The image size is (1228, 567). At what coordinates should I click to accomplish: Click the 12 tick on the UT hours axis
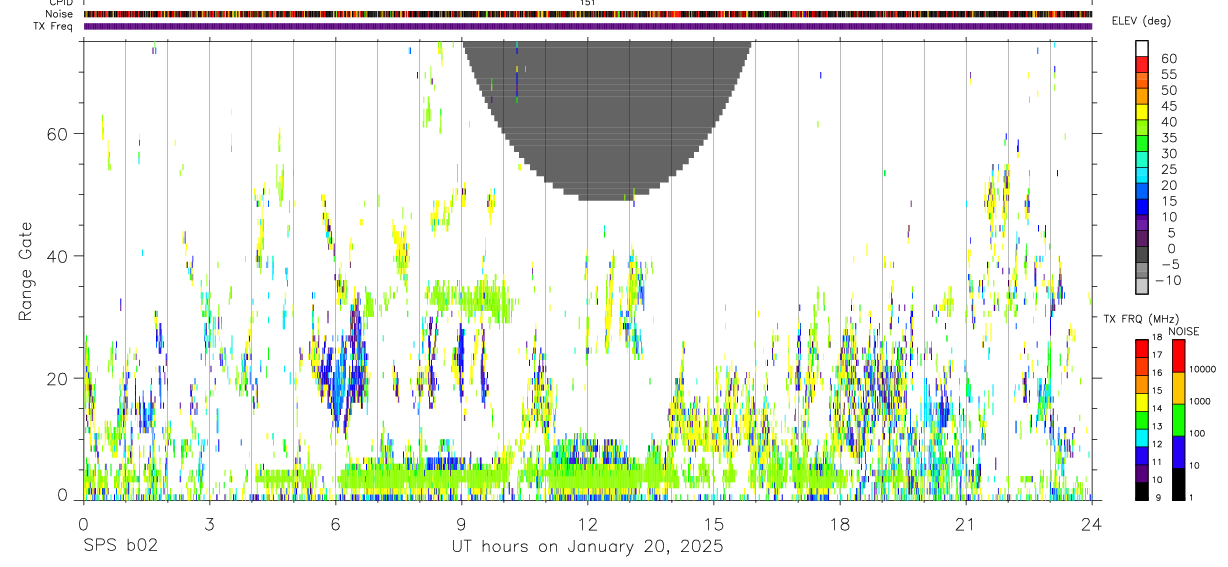587,525
